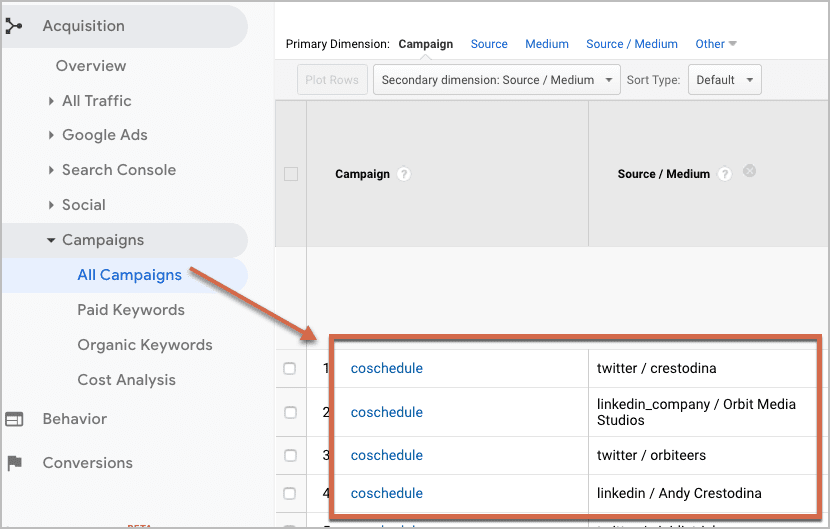The height and width of the screenshot is (529, 830).
Task: Toggle the select-all rows checkbox
Action: tap(291, 174)
